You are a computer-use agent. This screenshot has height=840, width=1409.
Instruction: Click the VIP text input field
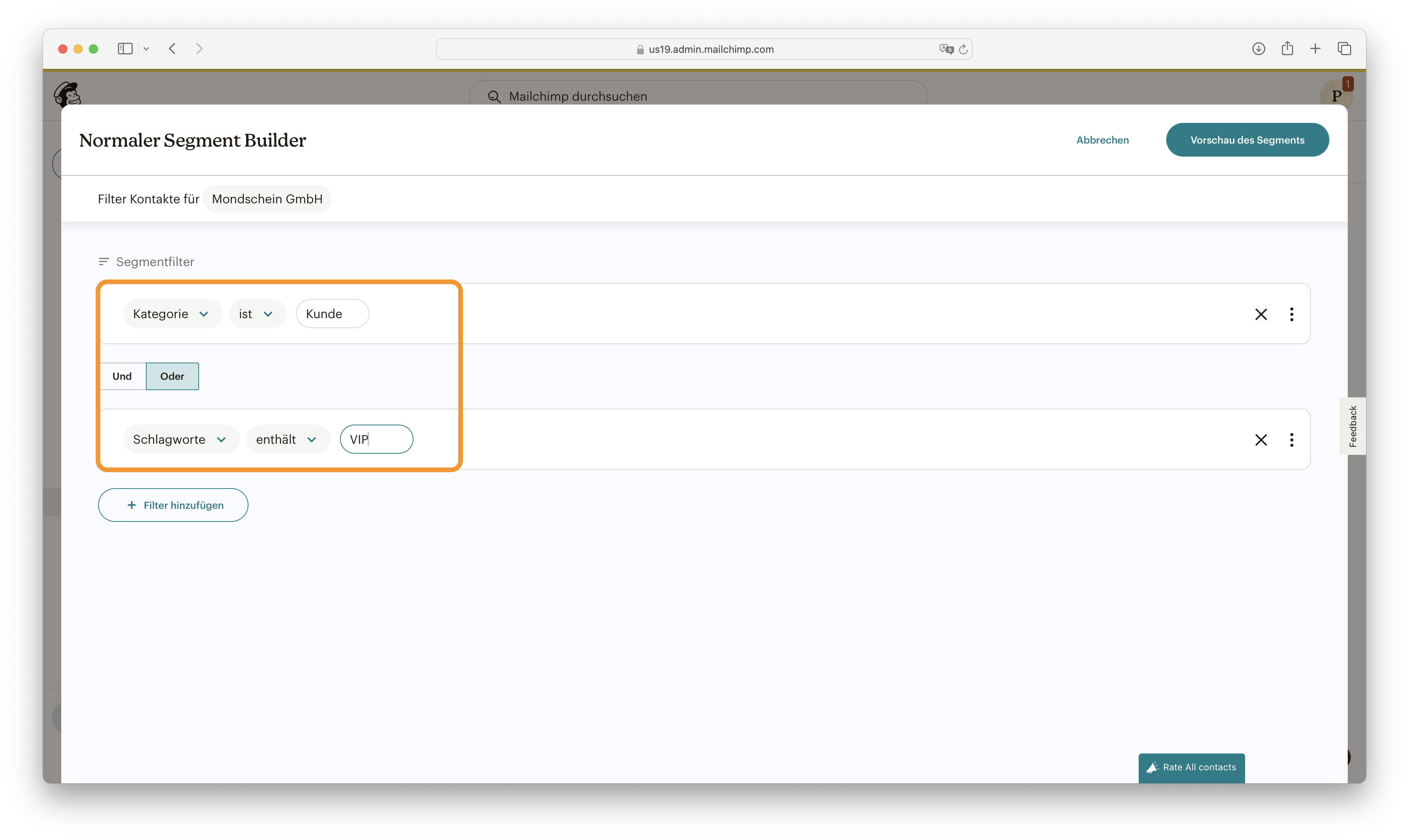(x=376, y=439)
